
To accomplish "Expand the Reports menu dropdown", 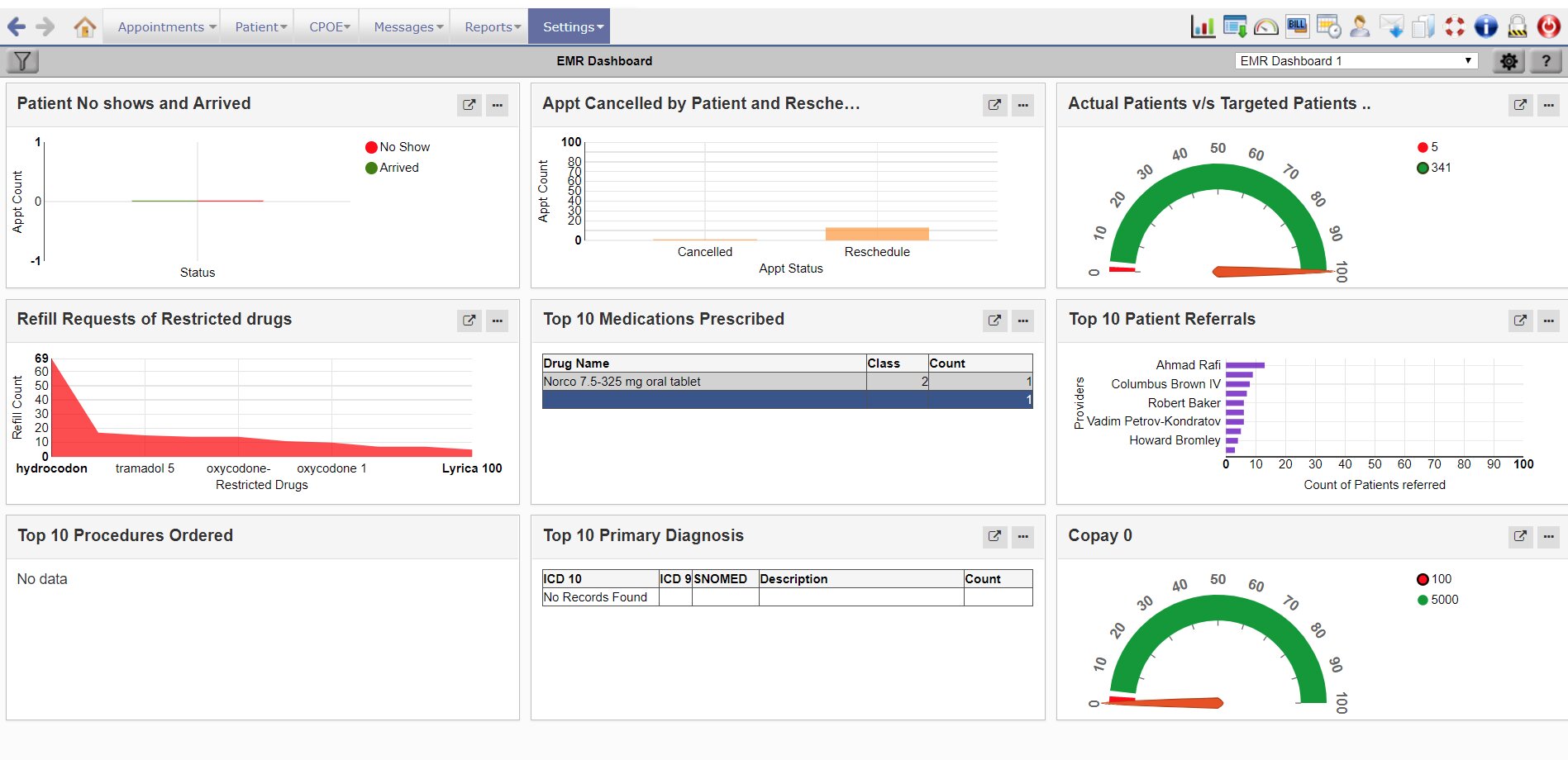I will (x=493, y=27).
